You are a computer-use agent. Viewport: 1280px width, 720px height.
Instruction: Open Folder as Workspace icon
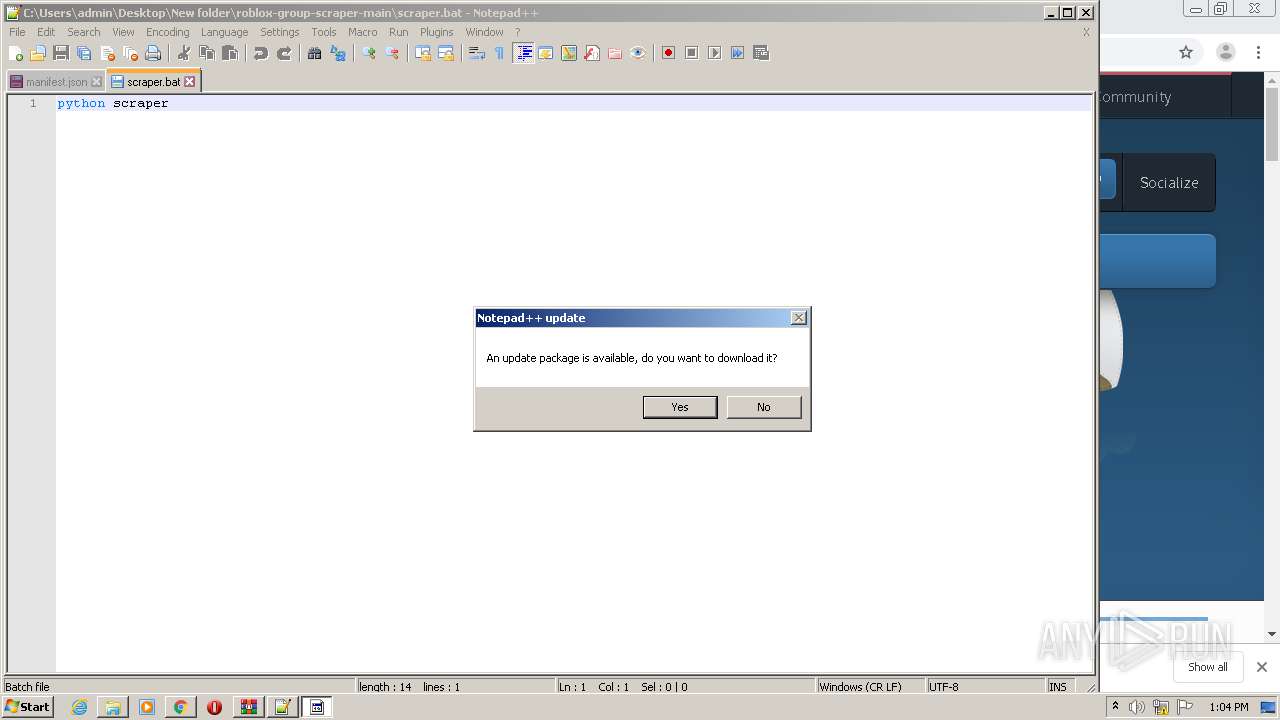point(615,53)
